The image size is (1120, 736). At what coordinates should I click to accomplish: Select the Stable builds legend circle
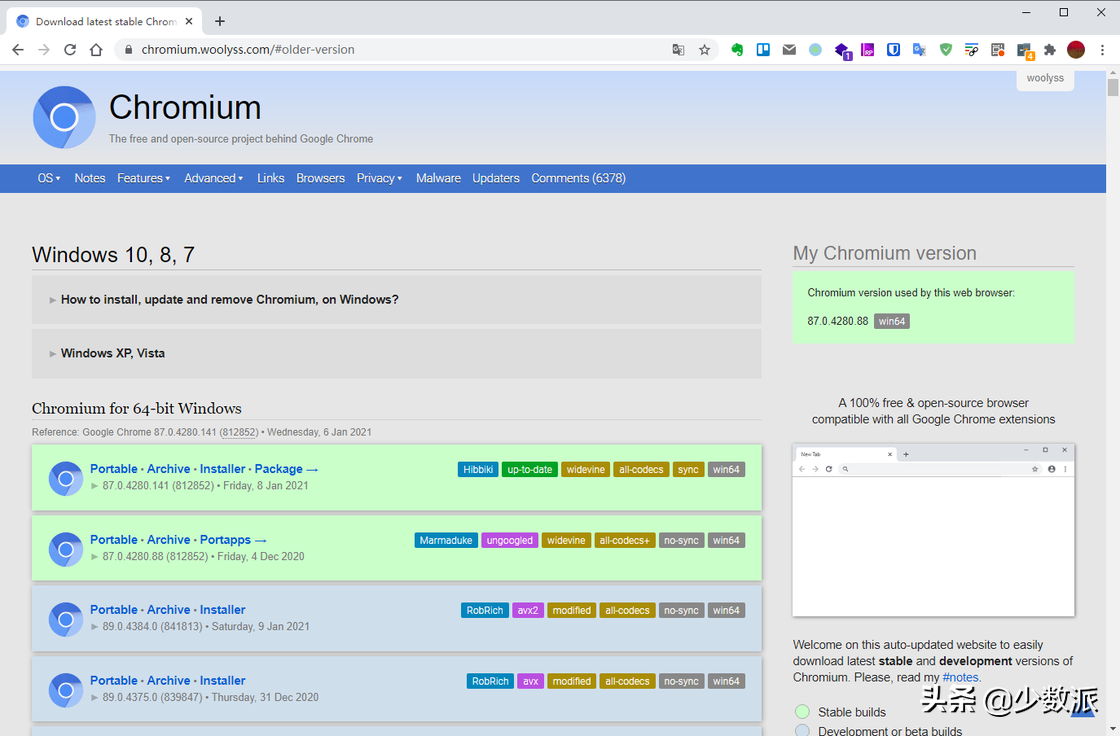coord(802,712)
